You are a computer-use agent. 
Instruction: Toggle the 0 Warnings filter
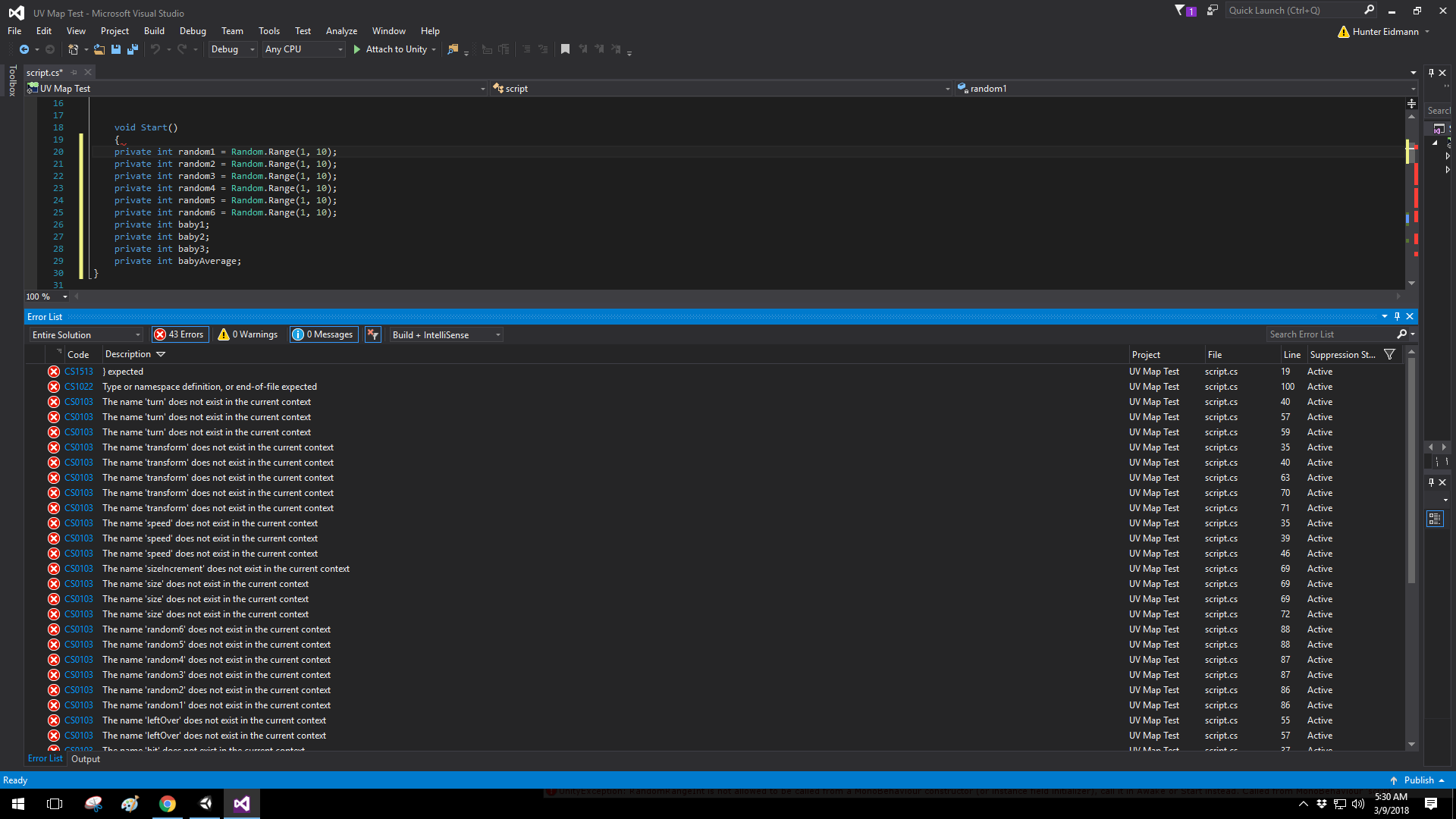tap(248, 334)
